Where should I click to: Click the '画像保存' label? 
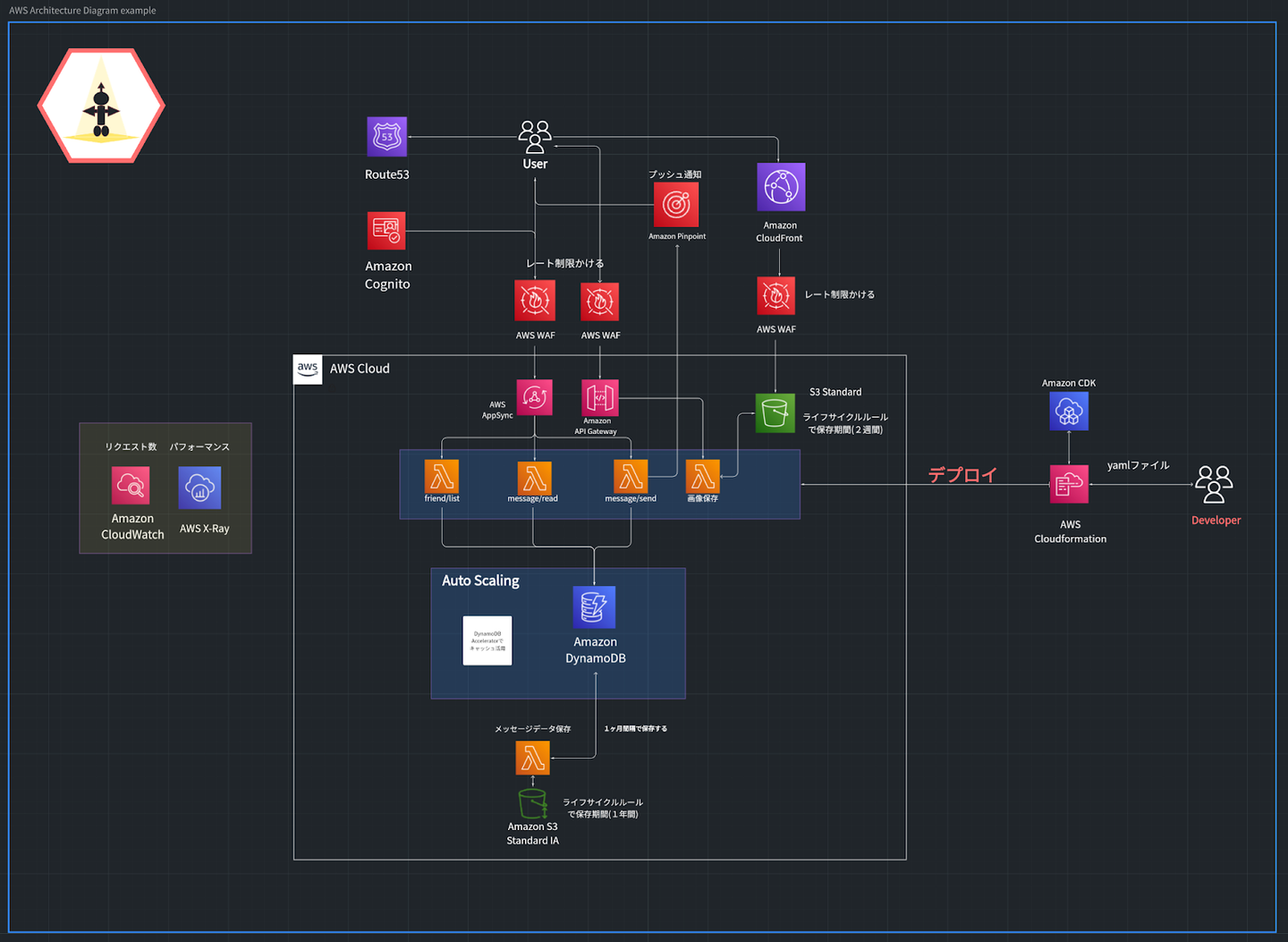pos(703,498)
